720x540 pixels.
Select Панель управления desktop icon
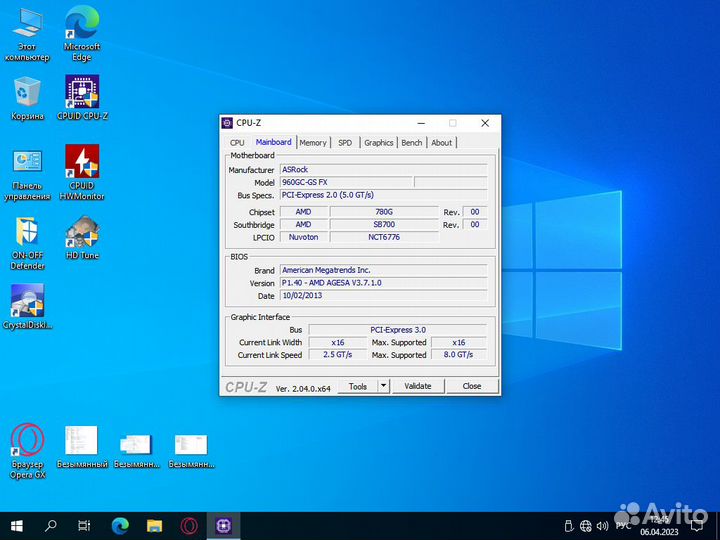click(x=27, y=175)
